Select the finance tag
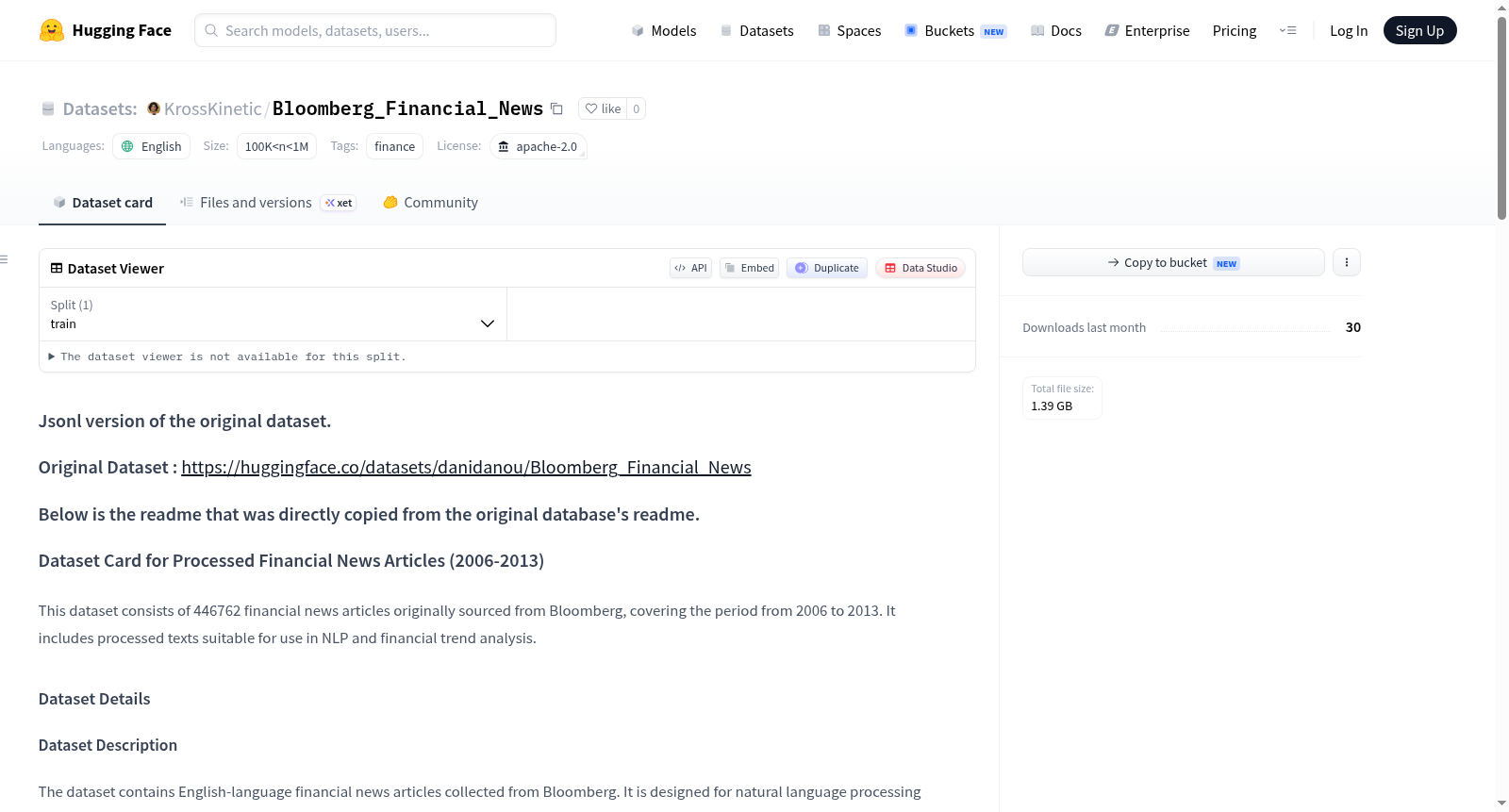The image size is (1509, 812). 394,146
